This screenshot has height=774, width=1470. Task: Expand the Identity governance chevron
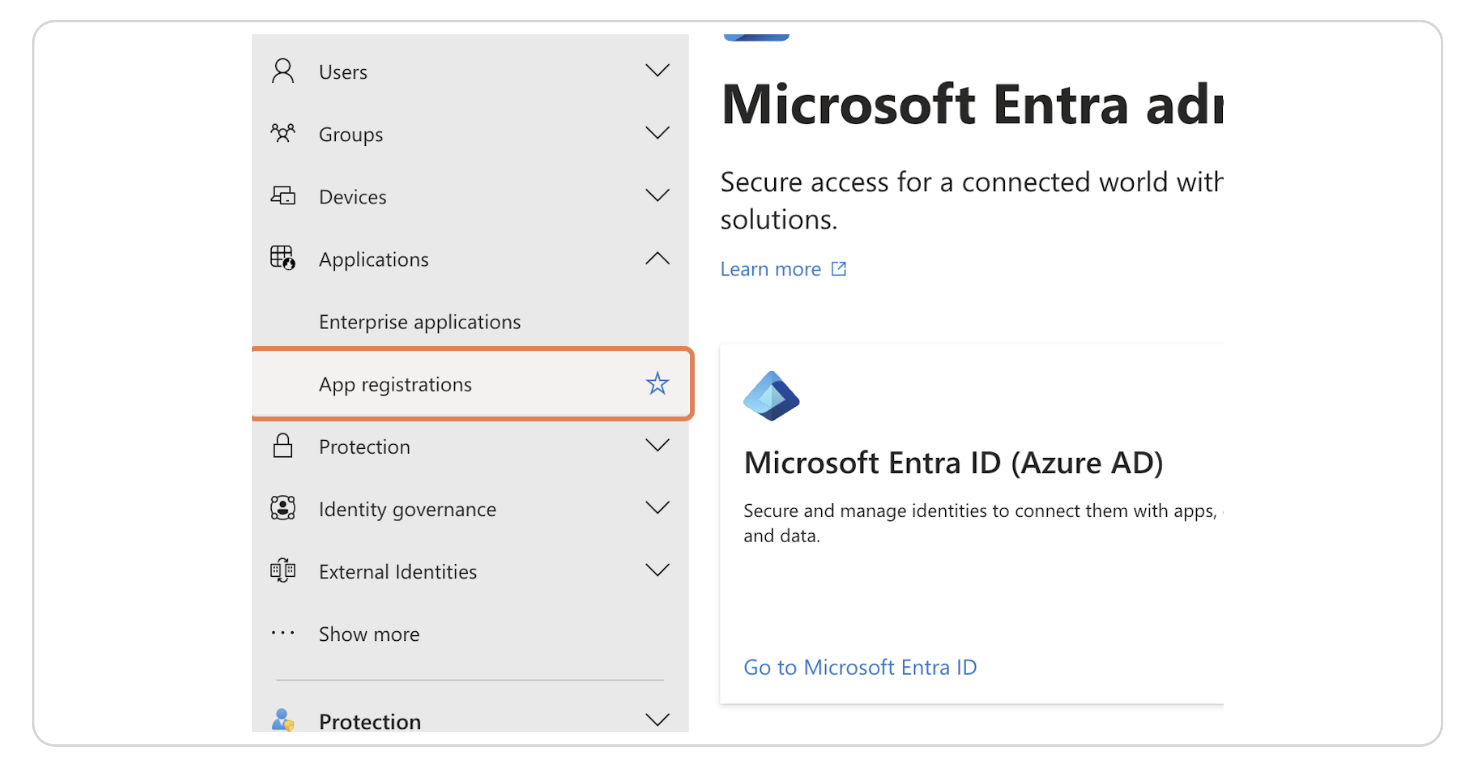tap(657, 508)
